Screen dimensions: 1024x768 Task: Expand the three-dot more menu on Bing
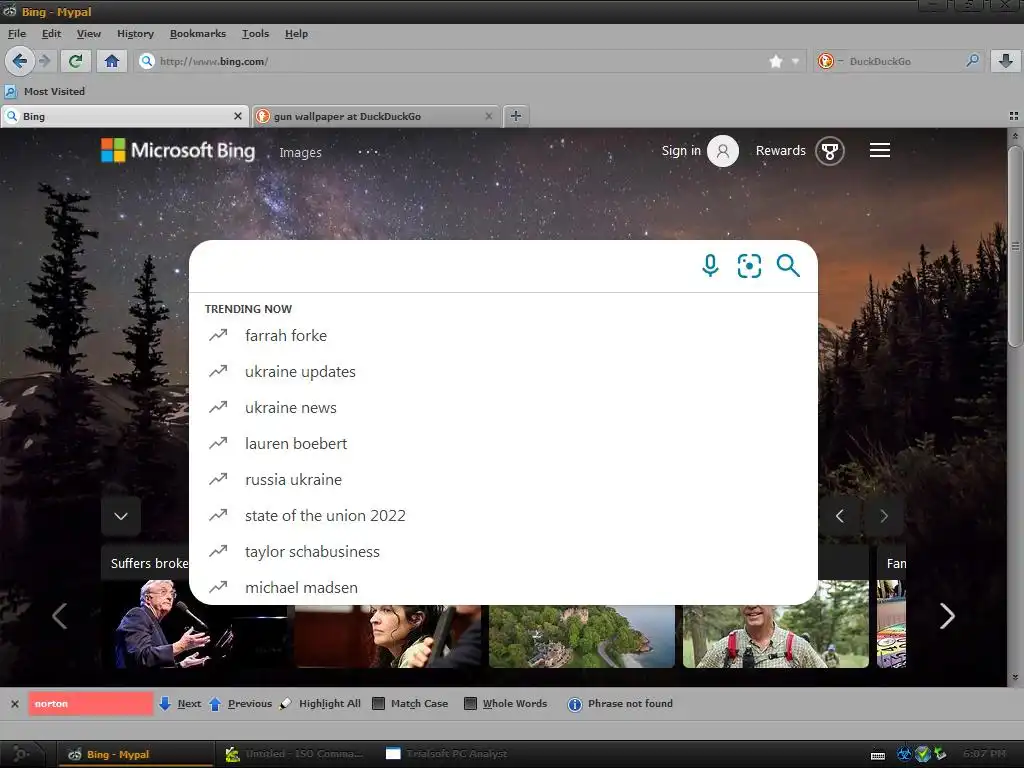[x=368, y=152]
